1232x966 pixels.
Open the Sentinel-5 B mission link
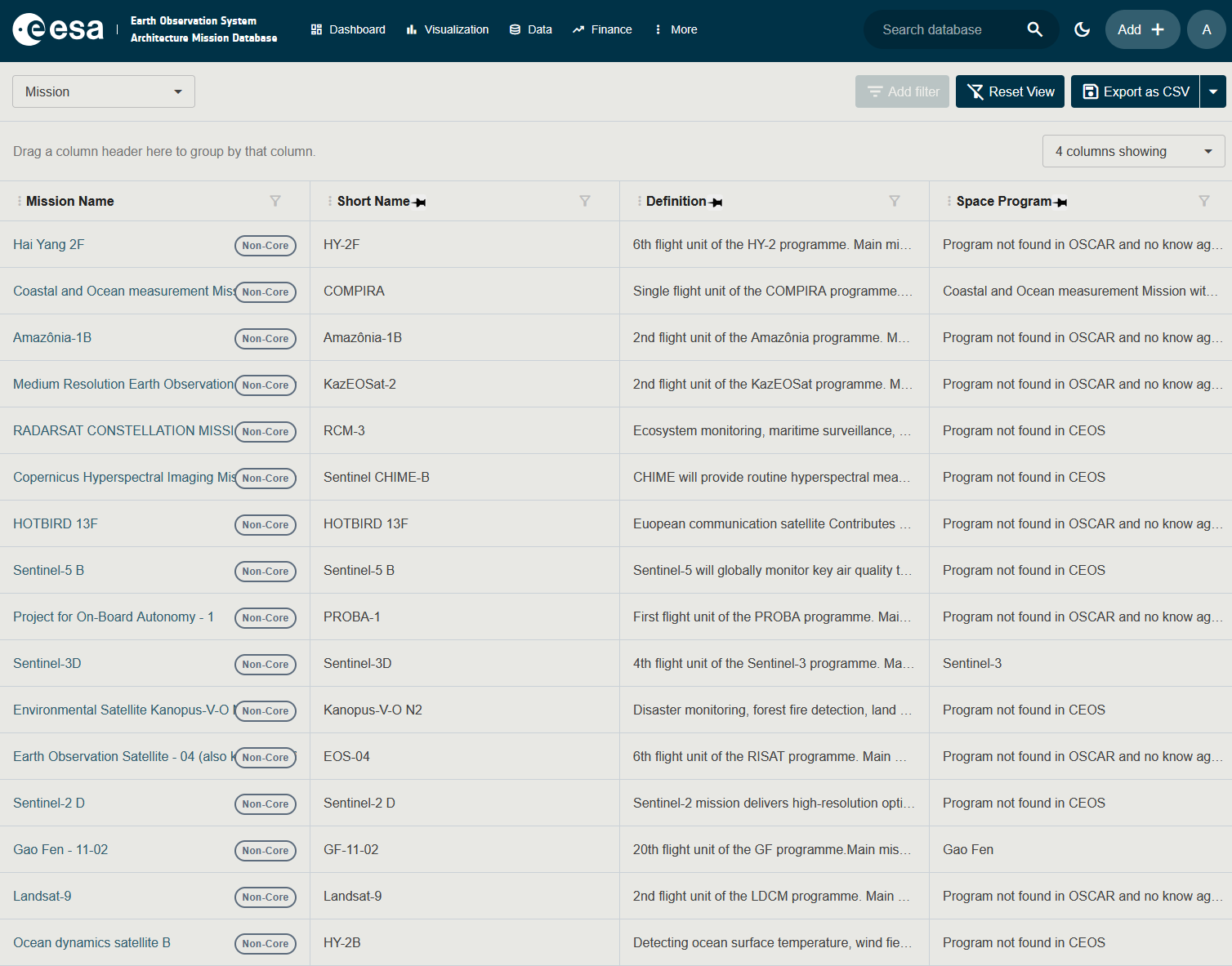pyautogui.click(x=48, y=570)
